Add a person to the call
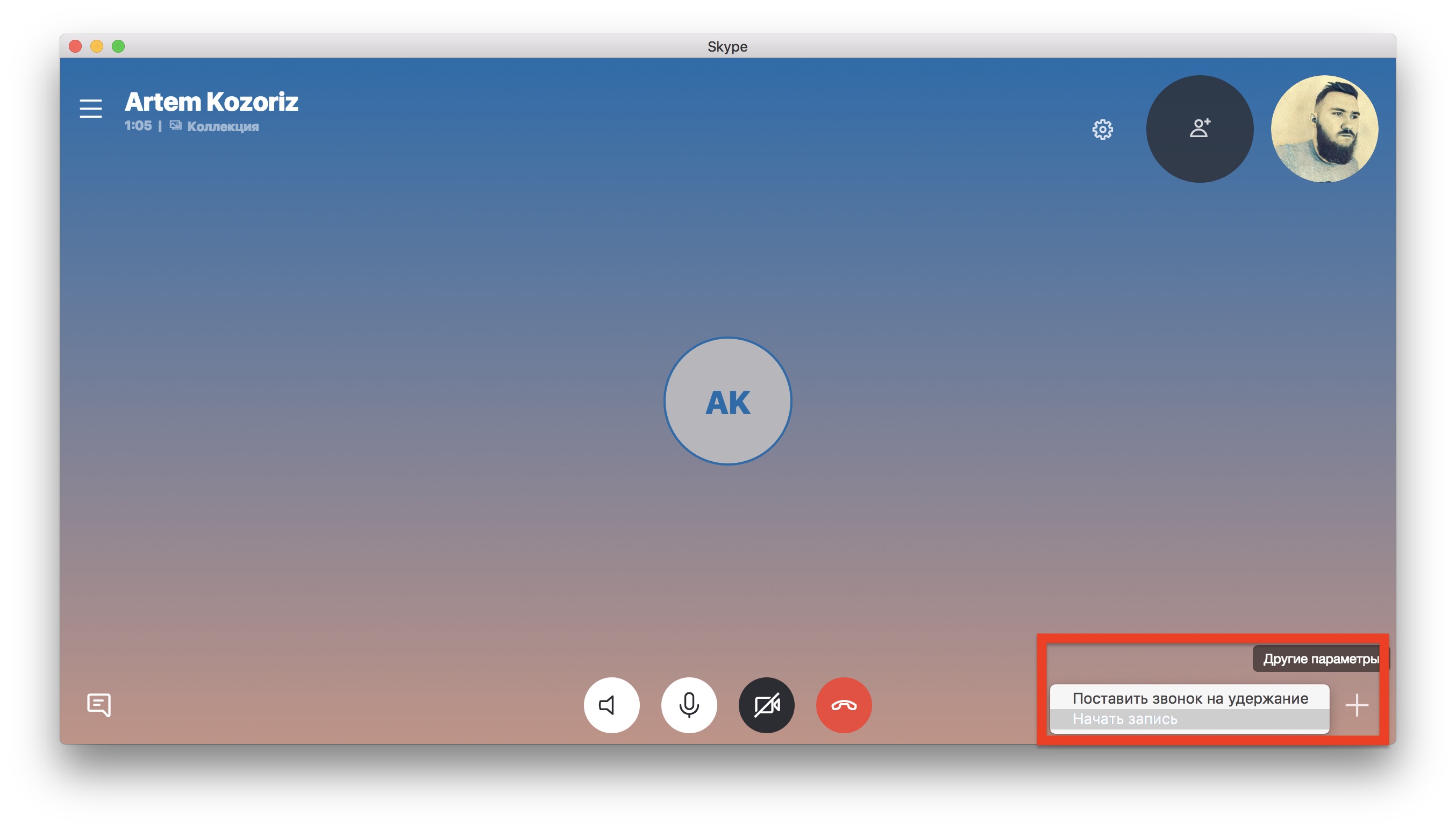The width and height of the screenshot is (1456, 830). [1199, 129]
